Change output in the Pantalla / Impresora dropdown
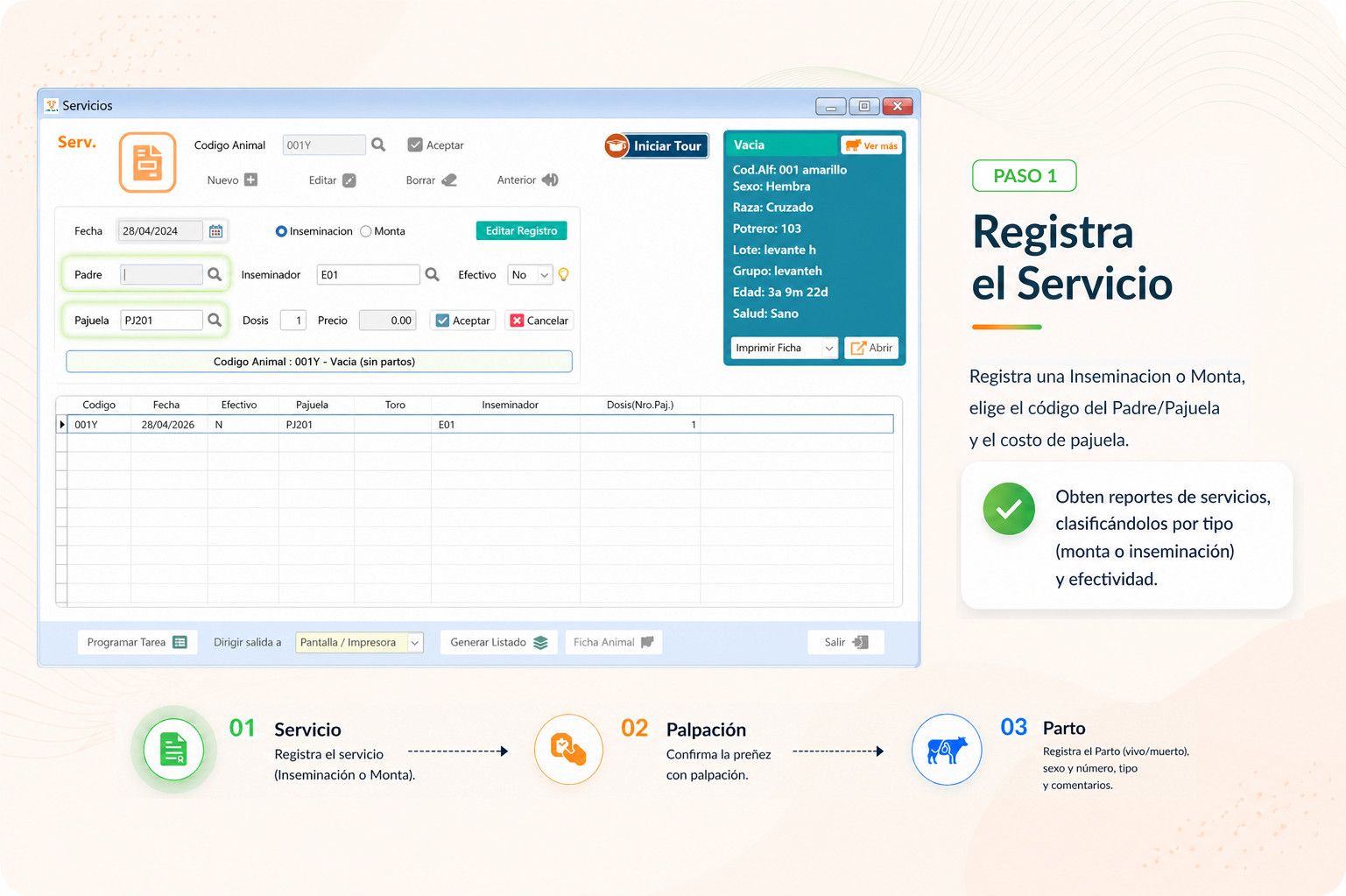This screenshot has width=1346, height=896. tap(413, 642)
